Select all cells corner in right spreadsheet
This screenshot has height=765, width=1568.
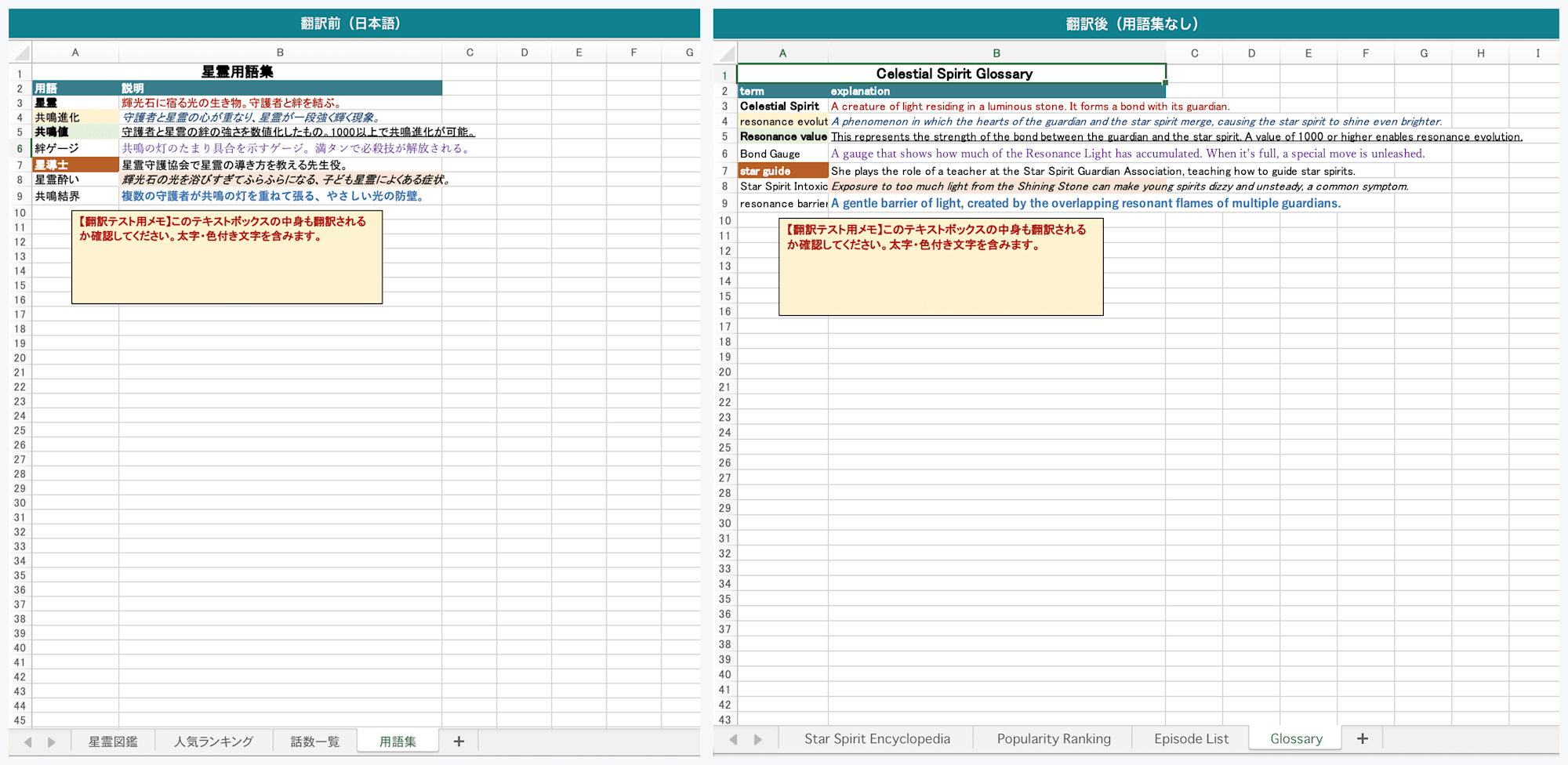coord(725,53)
